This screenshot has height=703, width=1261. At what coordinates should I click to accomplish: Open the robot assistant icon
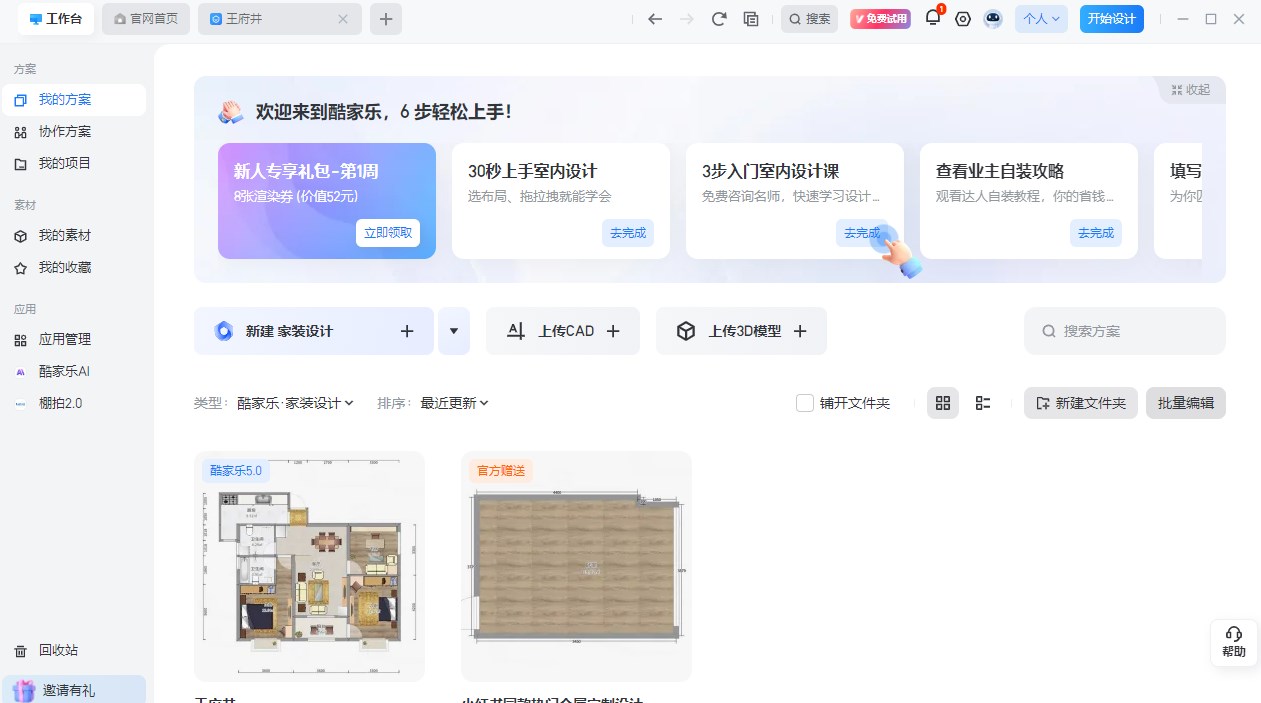pyautogui.click(x=993, y=19)
